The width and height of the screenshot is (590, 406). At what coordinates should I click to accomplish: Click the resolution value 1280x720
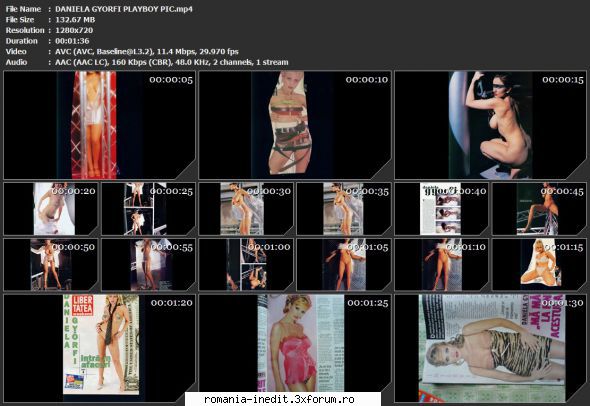pos(74,30)
